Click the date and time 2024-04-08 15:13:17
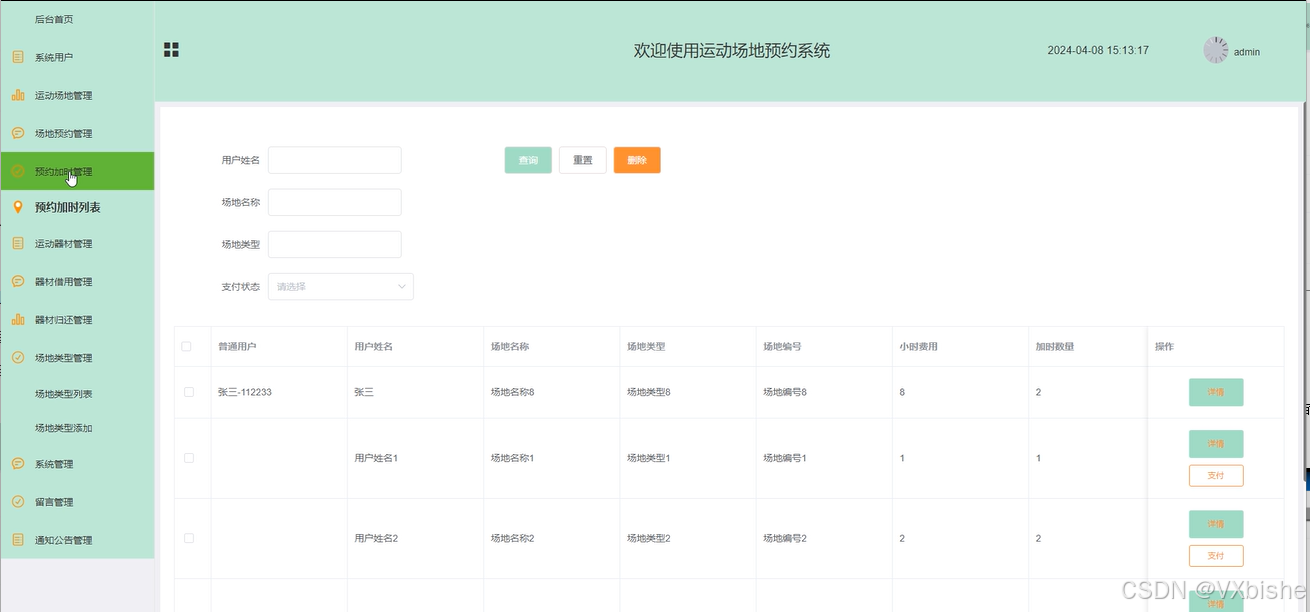The image size is (1310, 612). click(x=1098, y=50)
